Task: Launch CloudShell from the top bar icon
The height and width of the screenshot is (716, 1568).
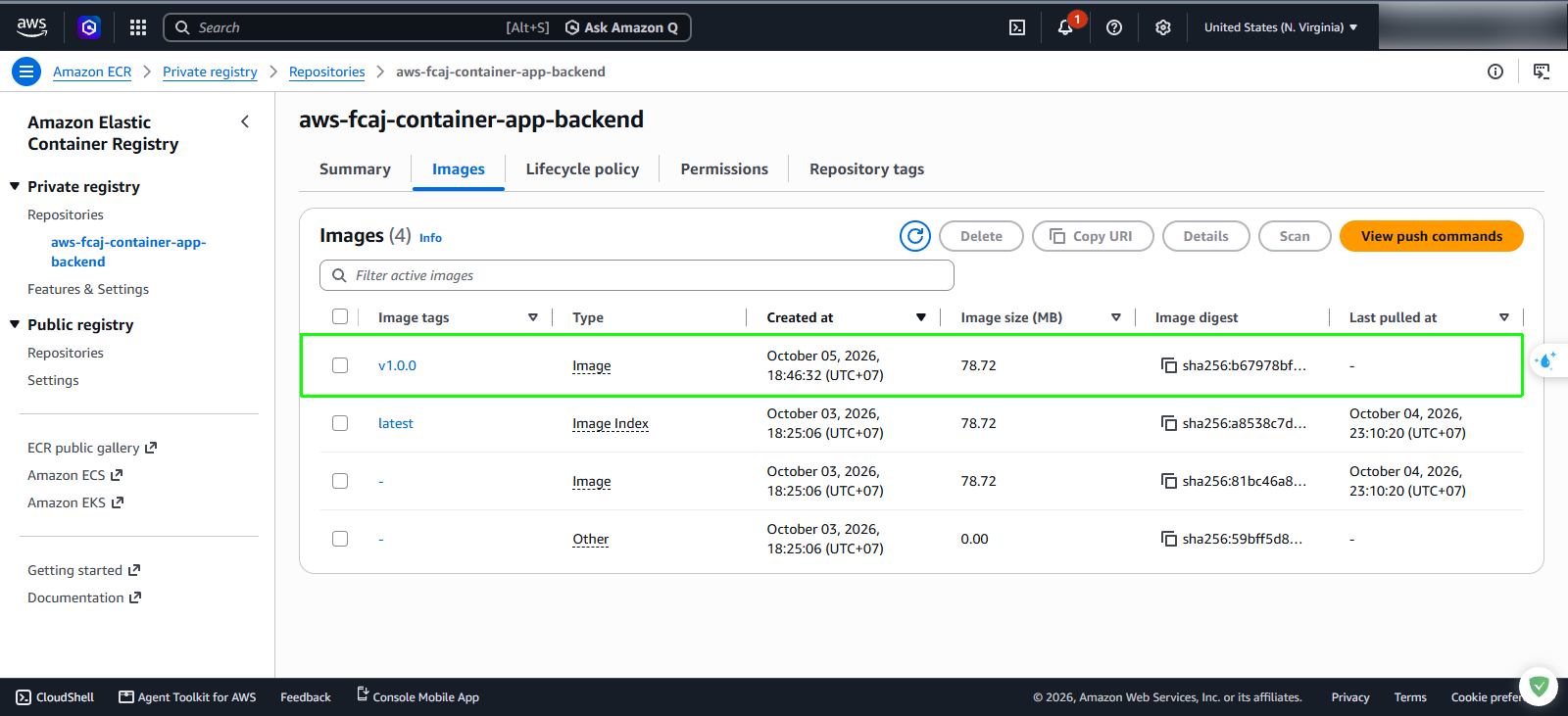Action: (x=1017, y=27)
